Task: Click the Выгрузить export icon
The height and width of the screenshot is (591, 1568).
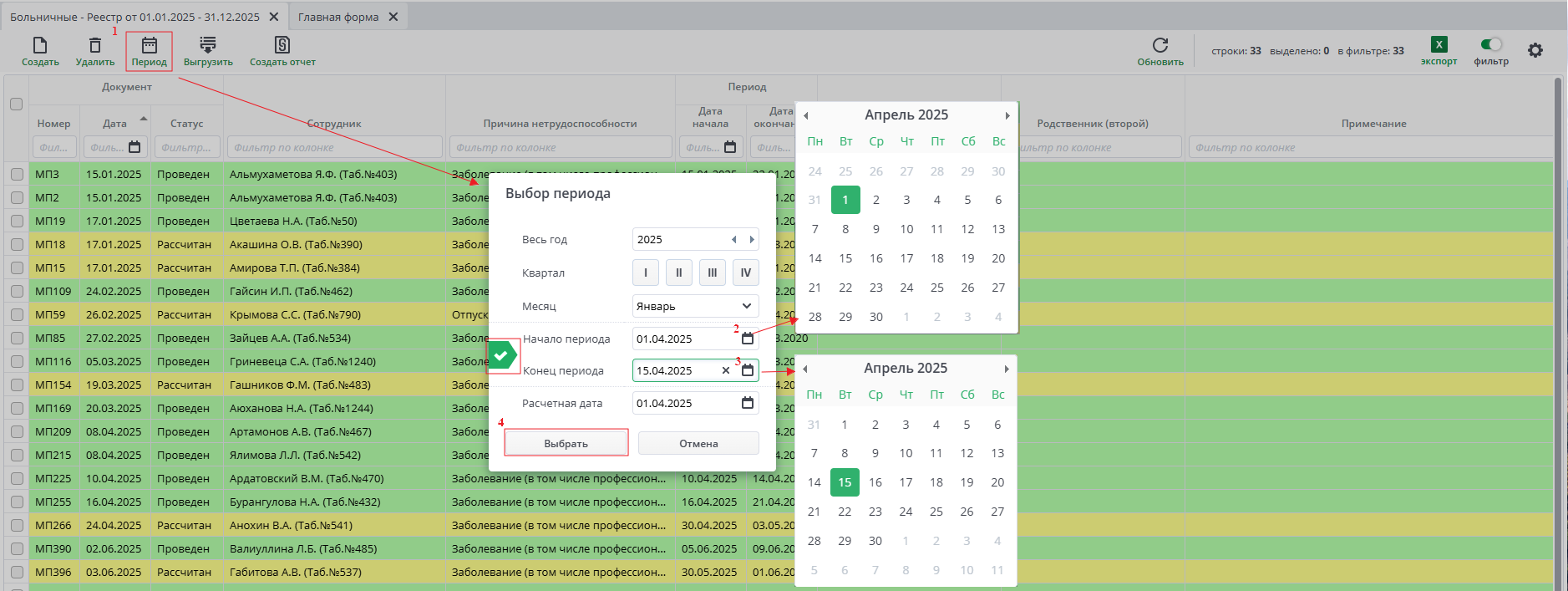Action: (208, 46)
